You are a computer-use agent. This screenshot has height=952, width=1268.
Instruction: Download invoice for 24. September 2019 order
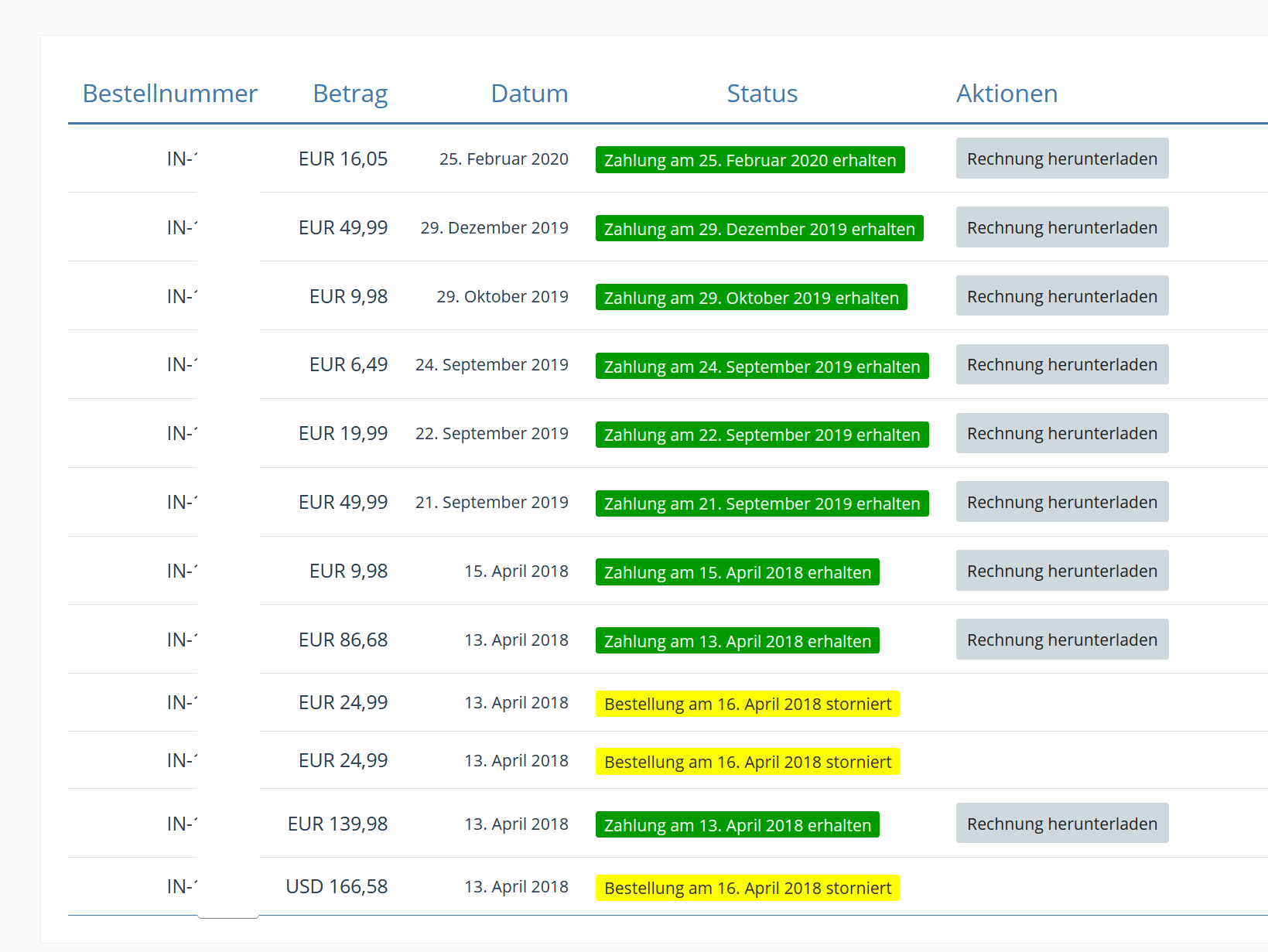(1061, 364)
